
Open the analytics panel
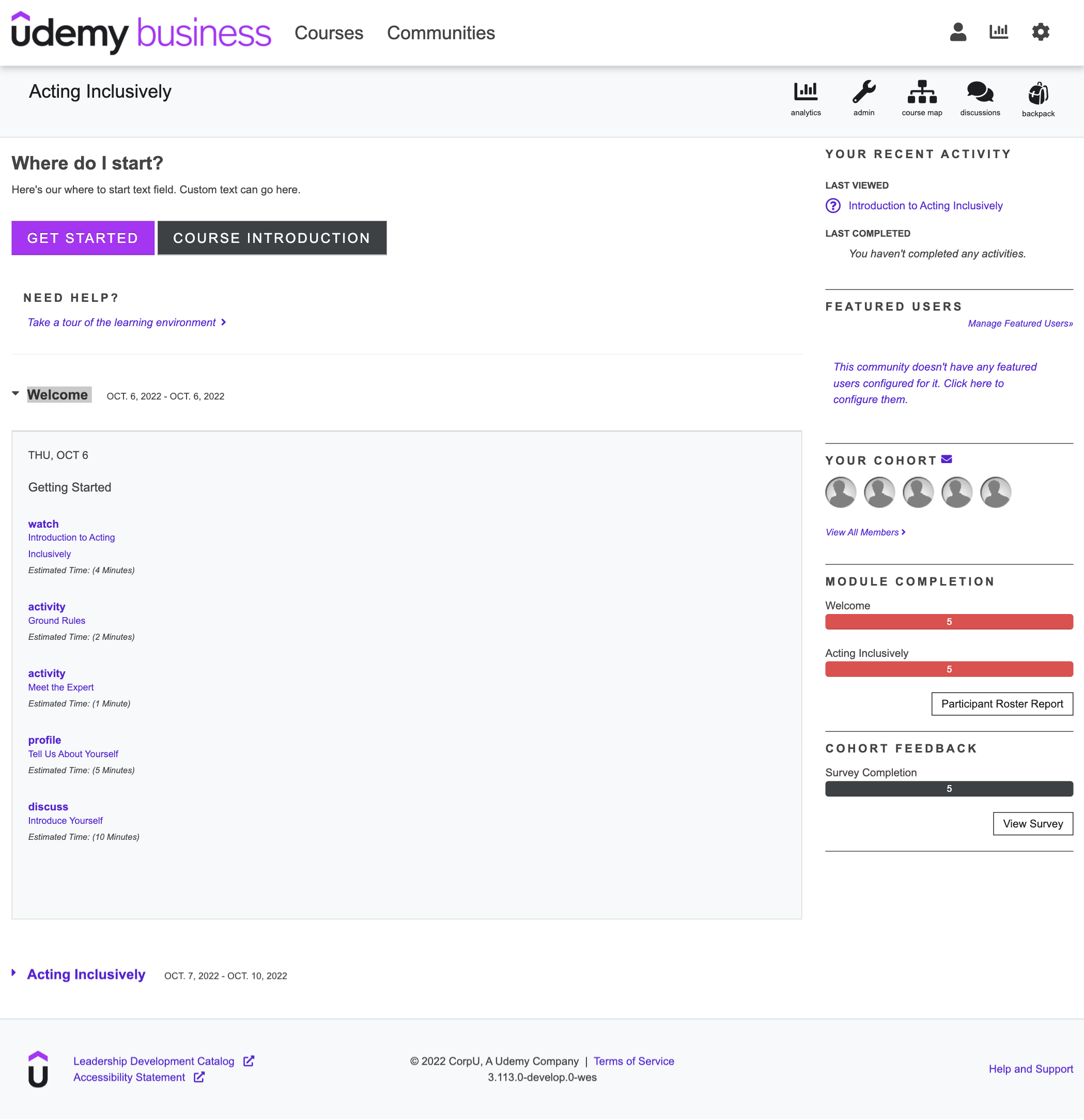[805, 96]
